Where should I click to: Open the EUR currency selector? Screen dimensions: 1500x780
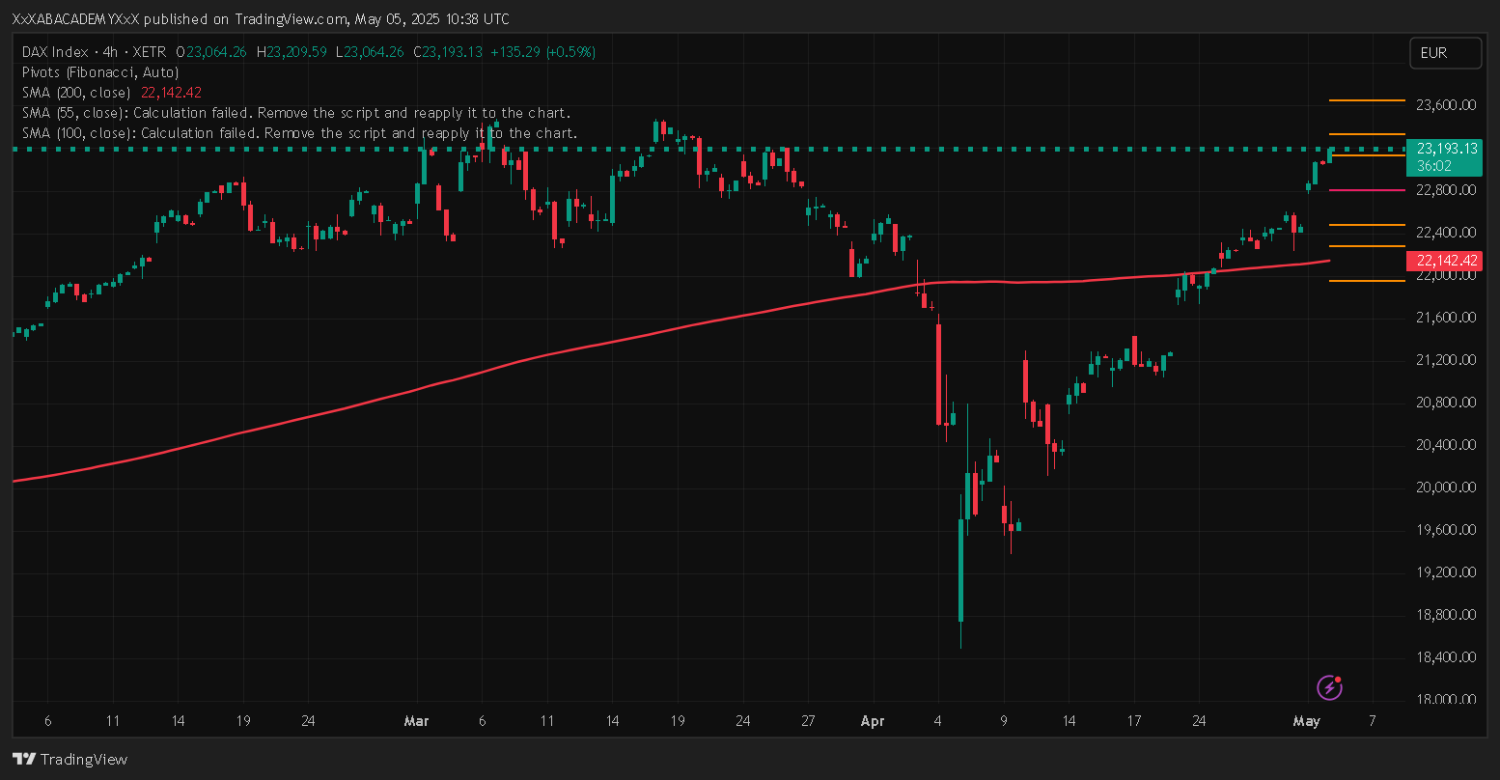click(x=1444, y=53)
